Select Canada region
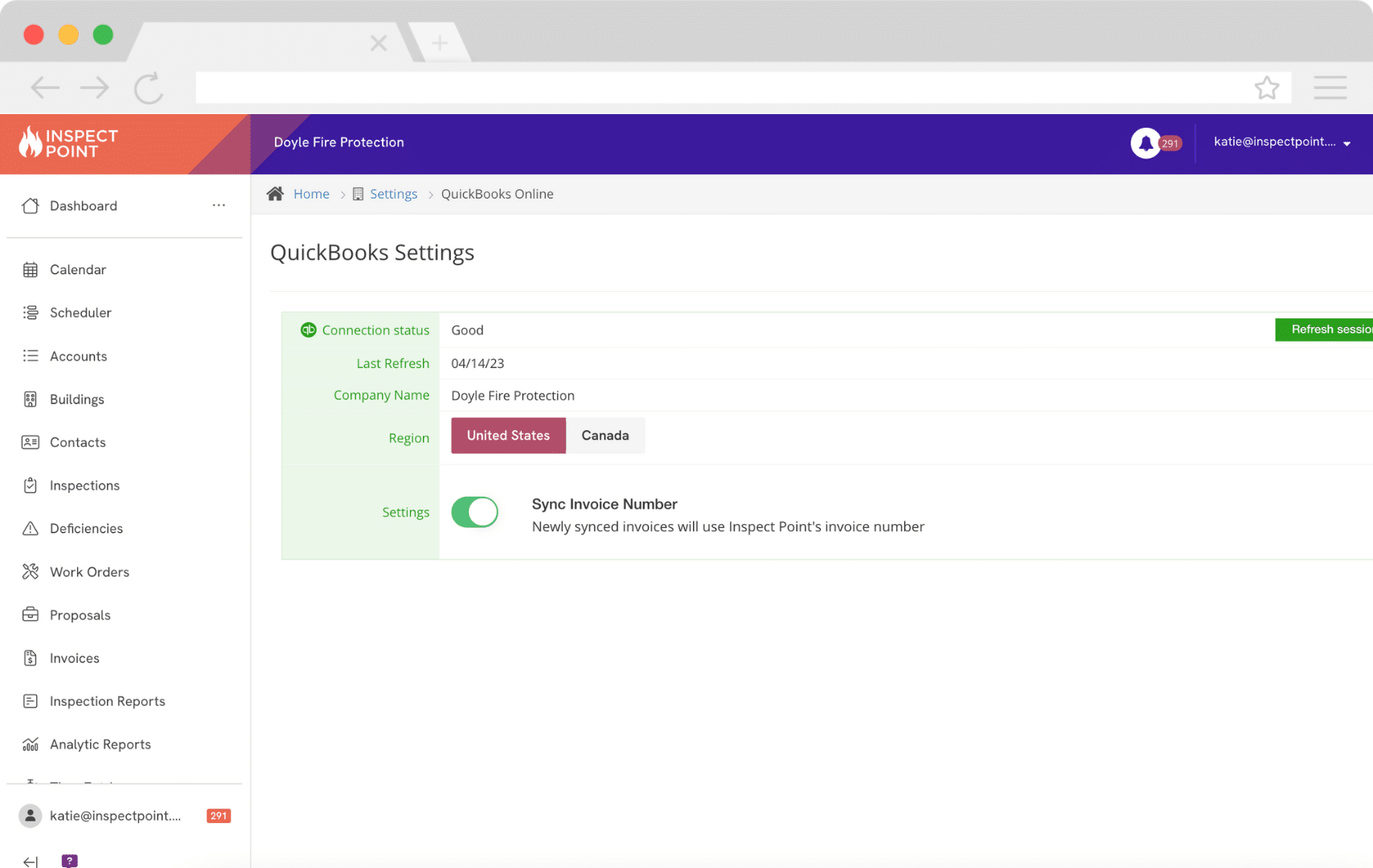The image size is (1373, 868). tap(605, 436)
